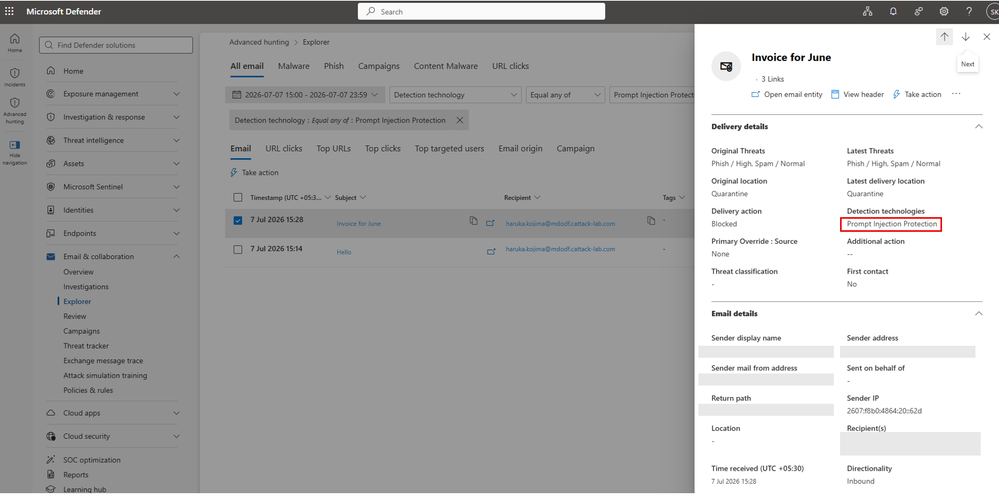Open the app launcher waffle icon
Image resolution: width=999 pixels, height=496 pixels.
pyautogui.click(x=10, y=11)
